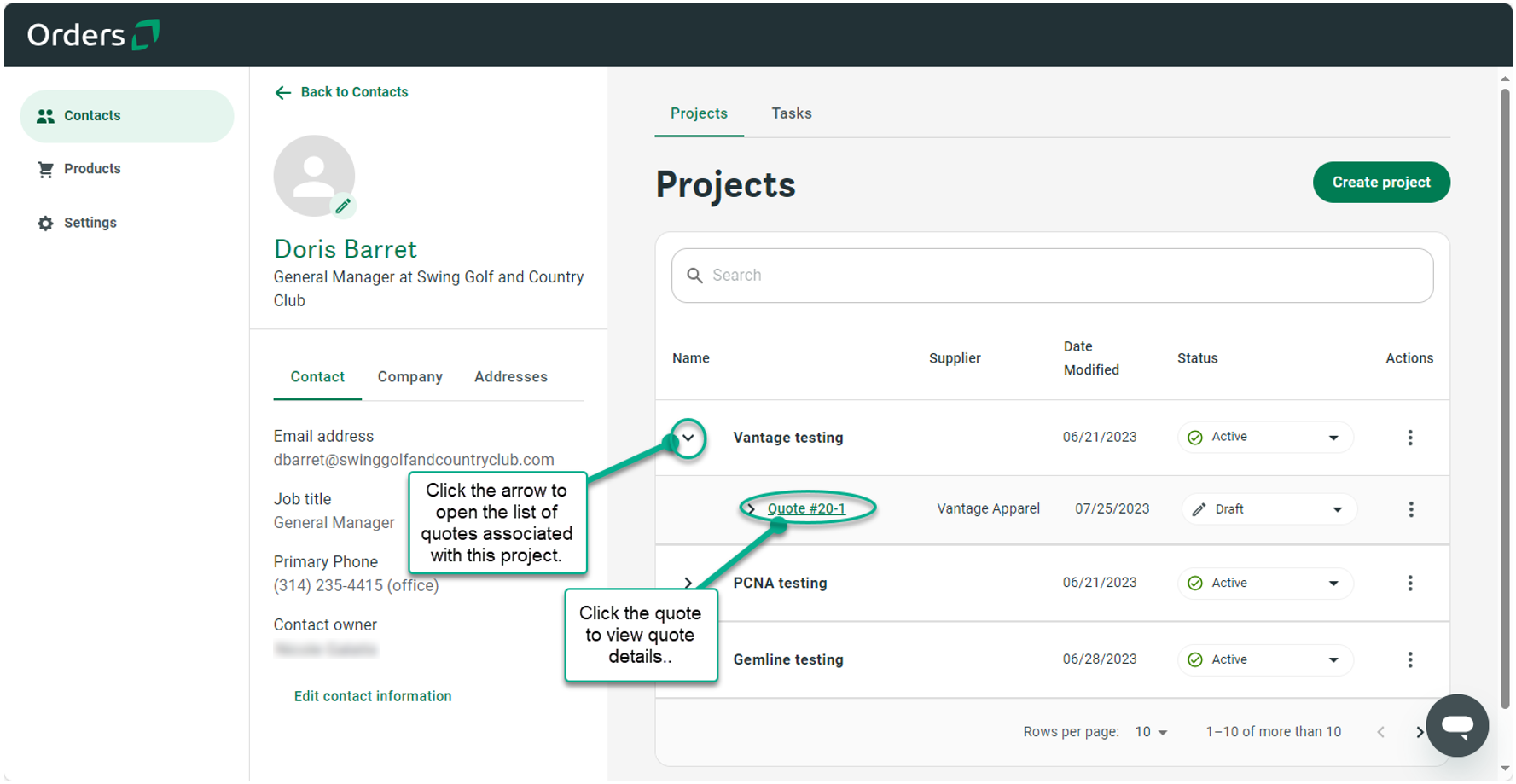Click the Back to Contacts link
The image size is (1516, 784).
341,92
